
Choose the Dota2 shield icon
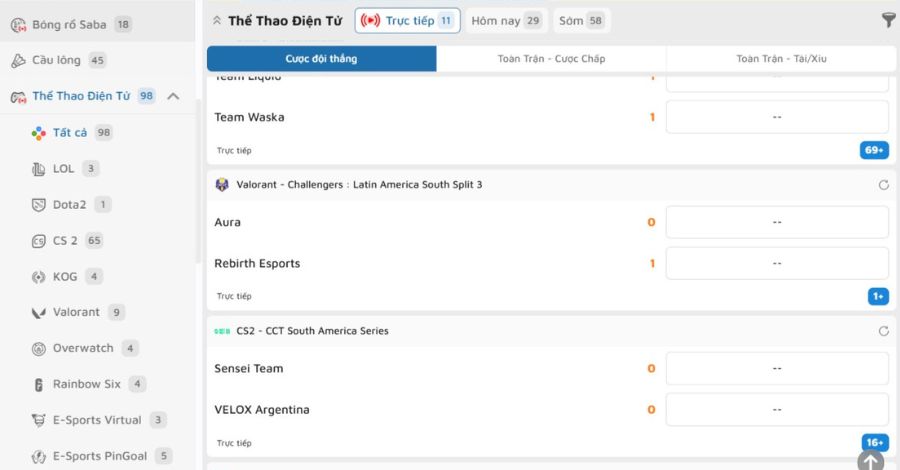pos(38,205)
